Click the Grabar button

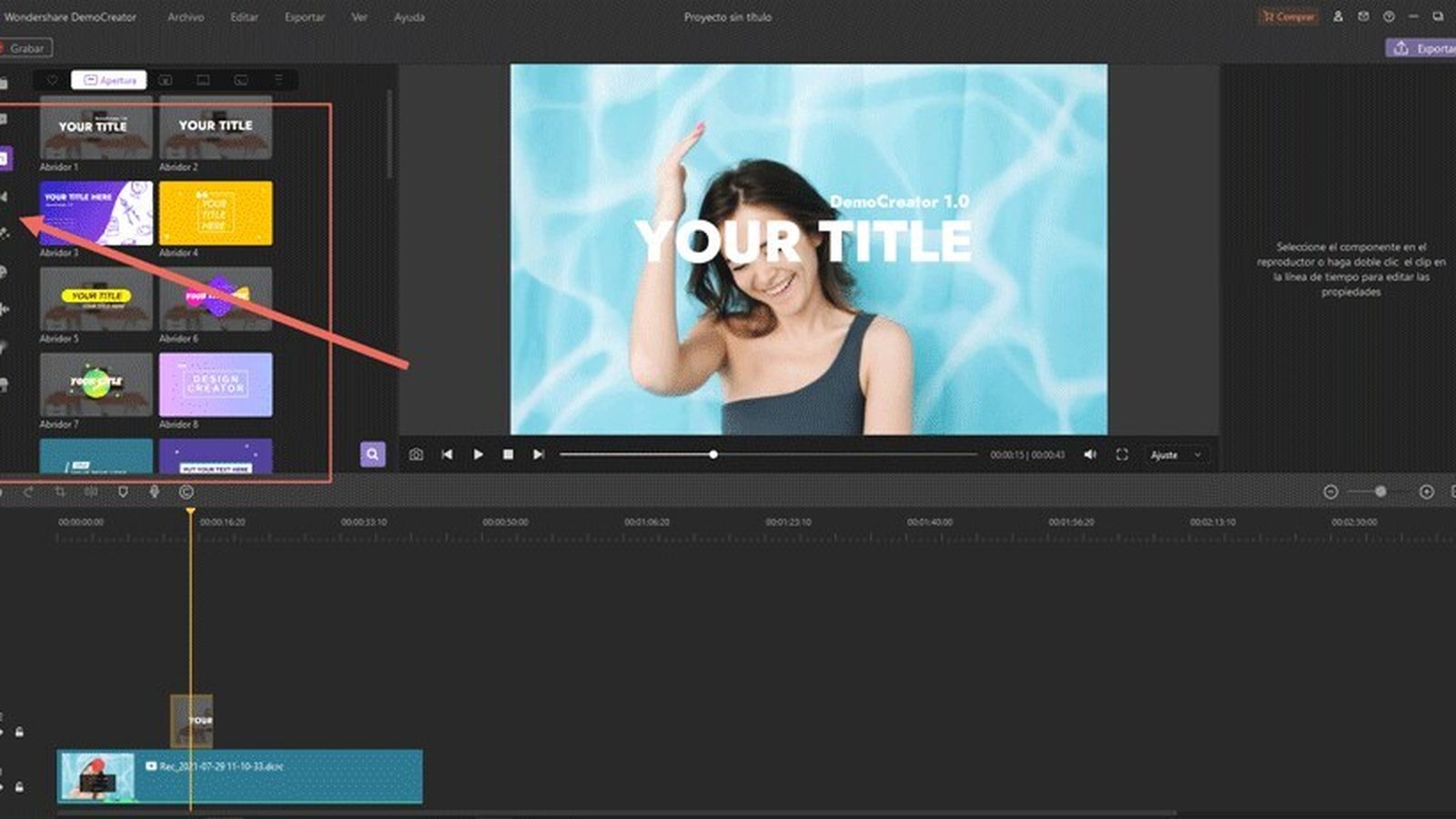[25, 48]
